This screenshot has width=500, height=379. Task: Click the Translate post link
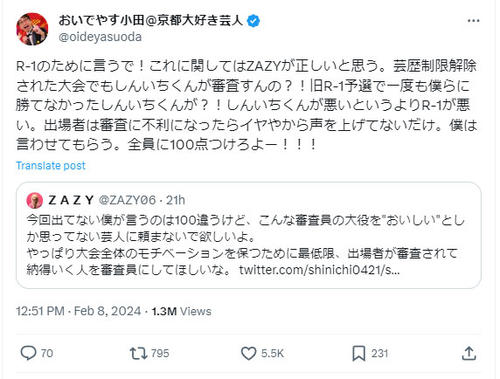(51, 165)
